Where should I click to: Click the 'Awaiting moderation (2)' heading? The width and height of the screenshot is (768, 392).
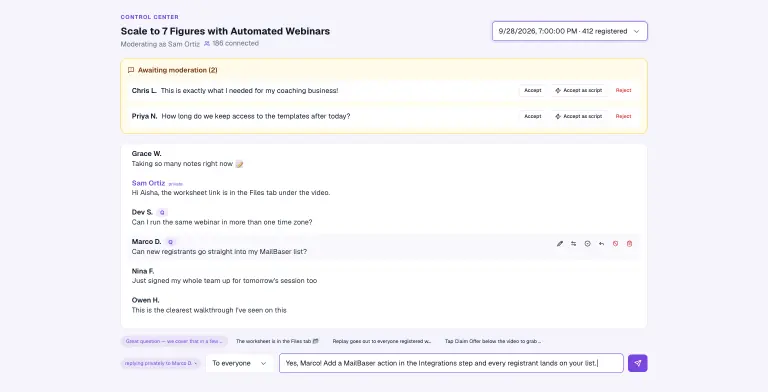(x=177, y=70)
